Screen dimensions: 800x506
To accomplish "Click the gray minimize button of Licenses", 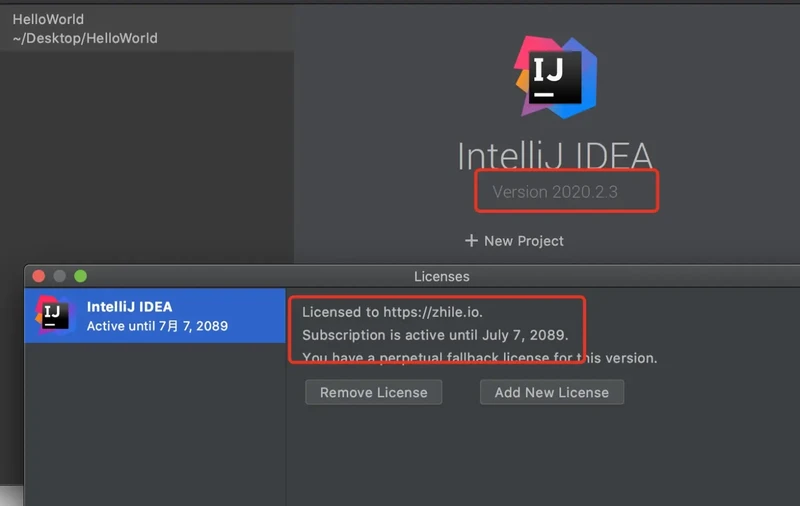I will click(60, 276).
